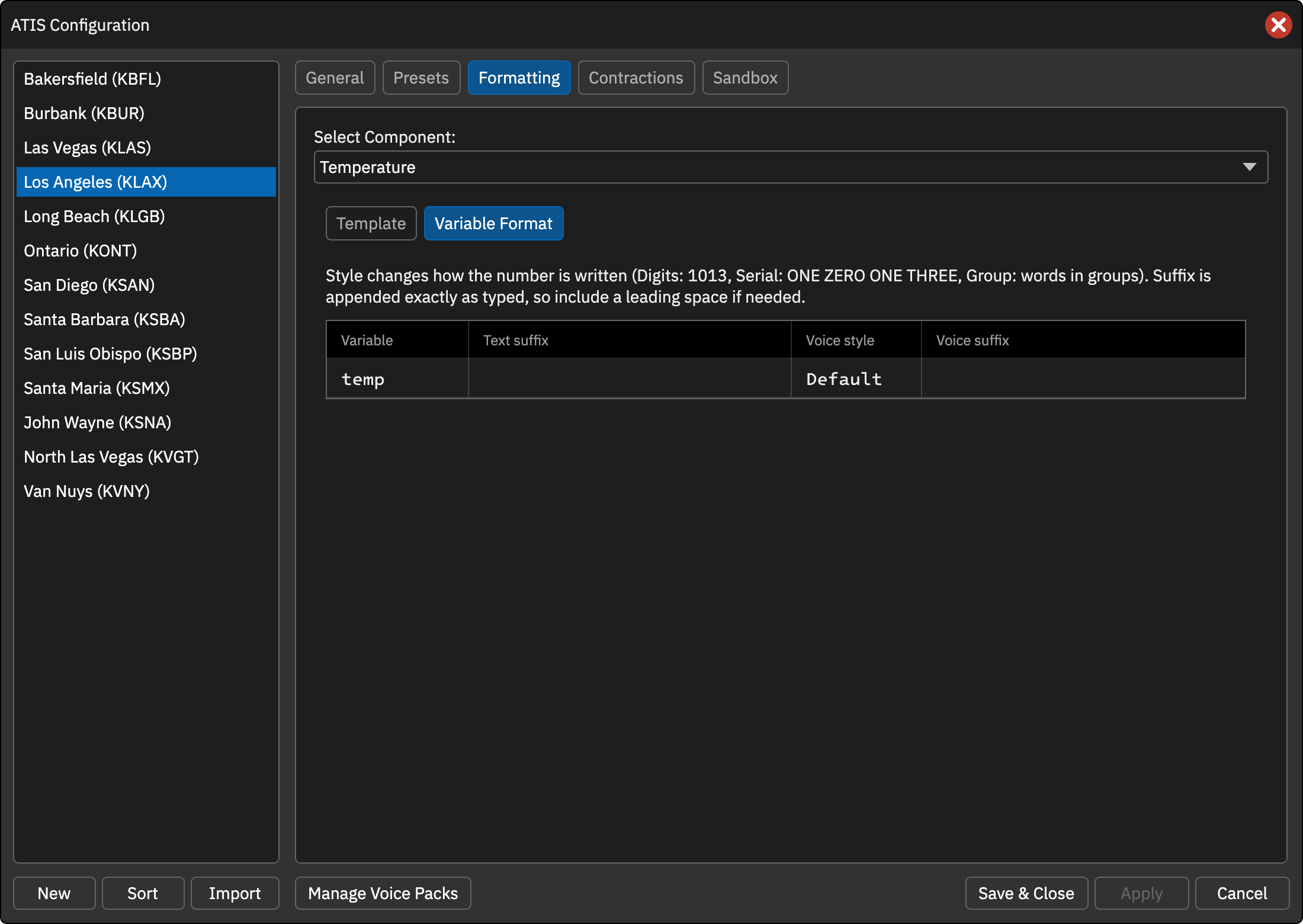
Task: Choose San Diego (KSAN) station
Action: (146, 285)
